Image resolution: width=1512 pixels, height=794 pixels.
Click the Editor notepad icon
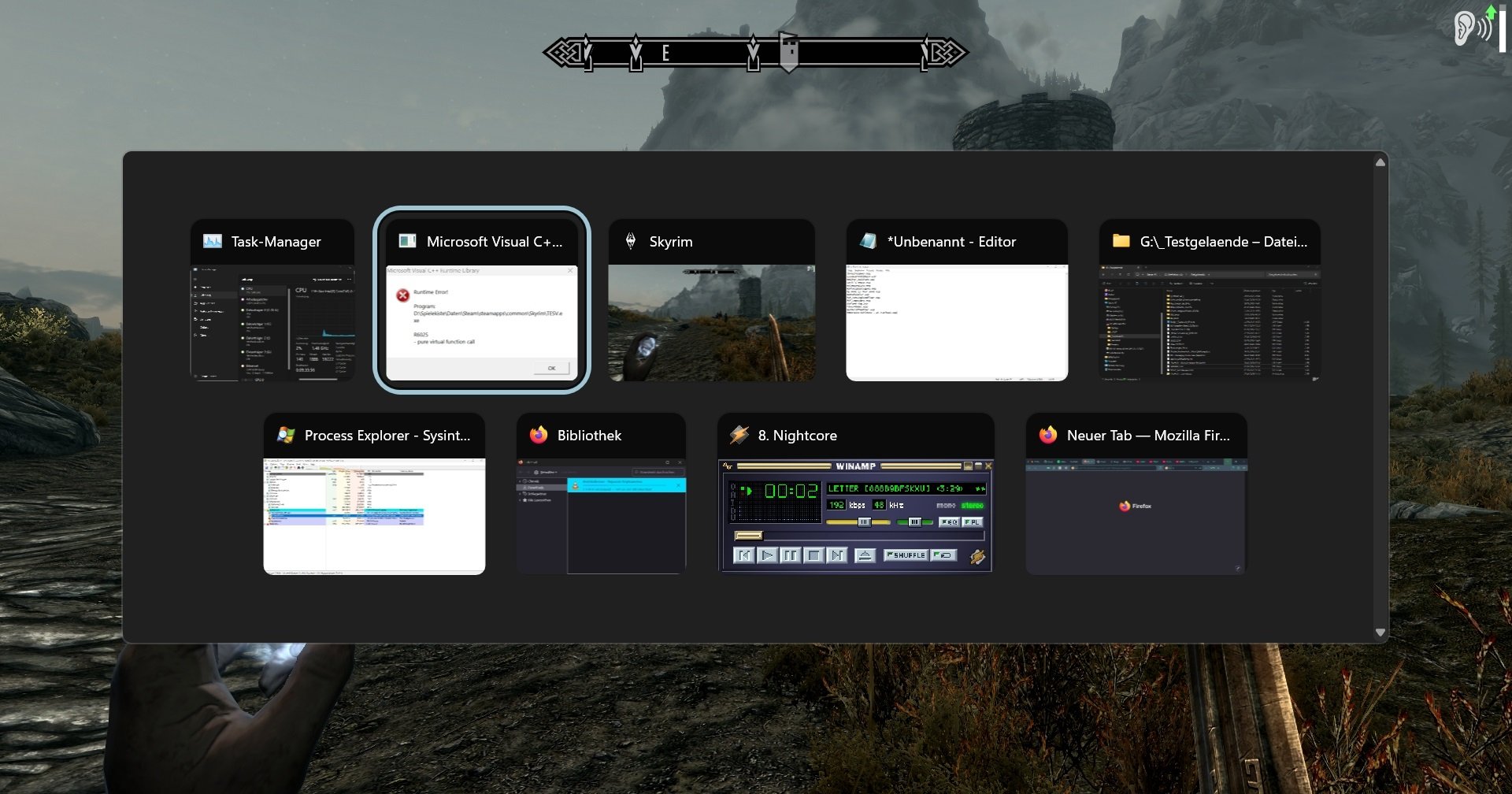(868, 241)
